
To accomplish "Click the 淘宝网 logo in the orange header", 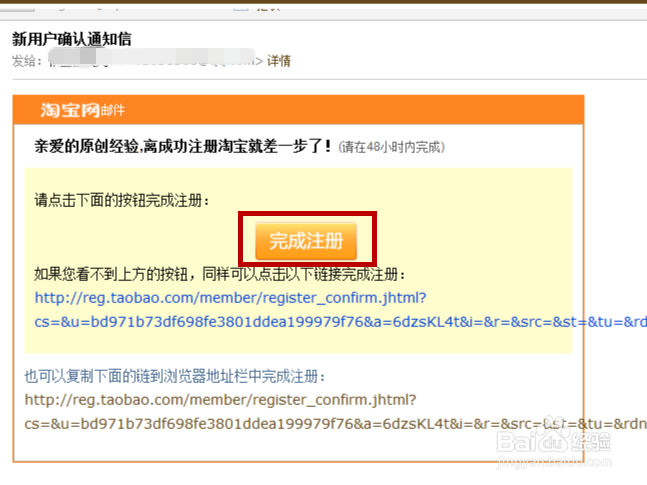I will 70,110.
